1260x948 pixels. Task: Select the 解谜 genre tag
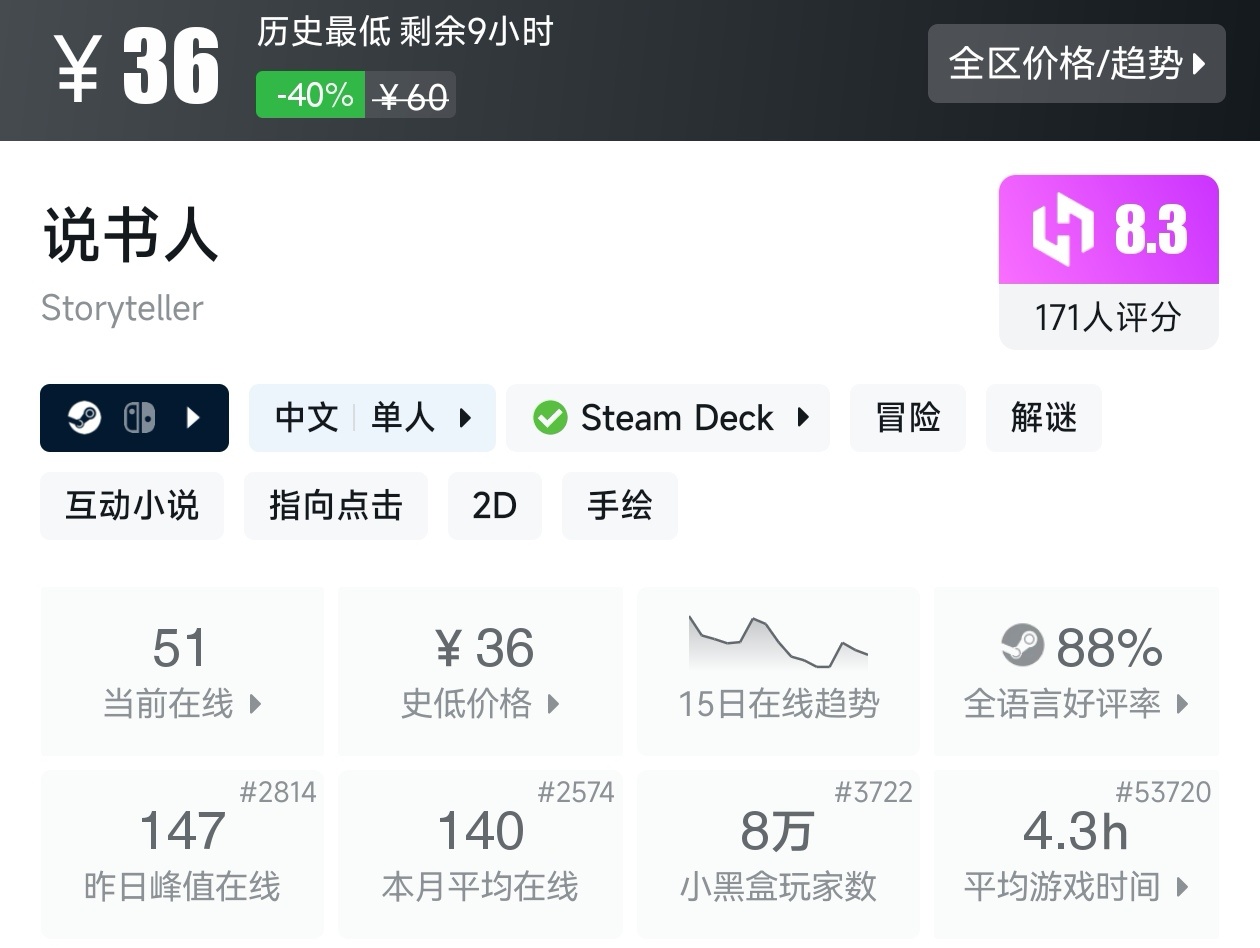1043,418
